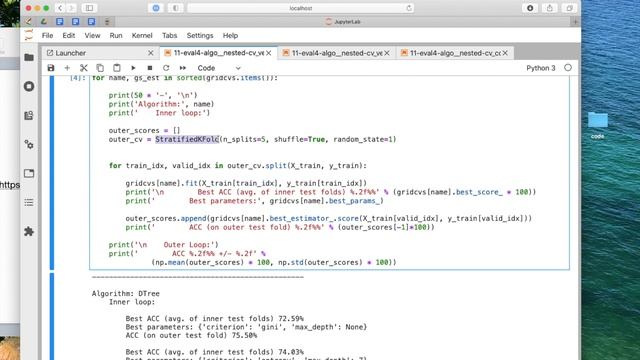Screen dimensions: 640x360
Task: Close the Launcher tab
Action: tap(151, 53)
